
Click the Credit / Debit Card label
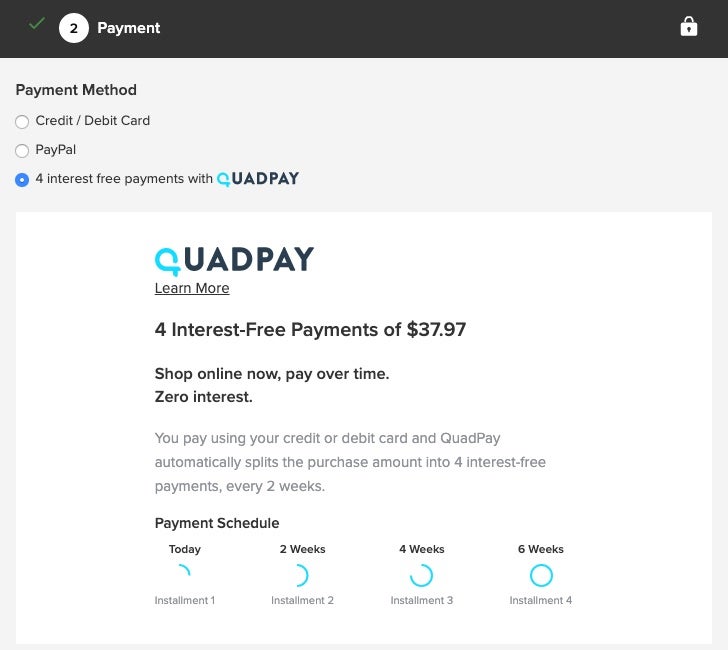coord(92,121)
